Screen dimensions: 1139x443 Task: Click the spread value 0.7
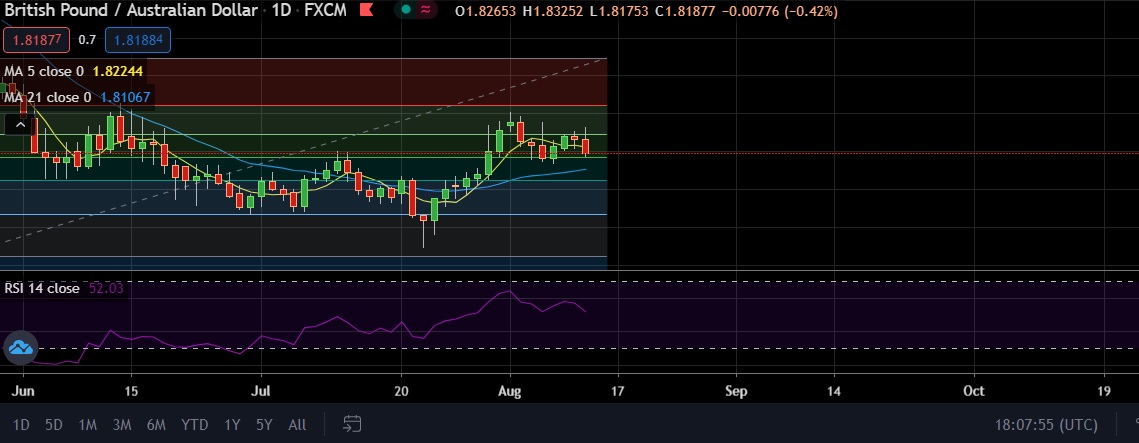point(87,40)
